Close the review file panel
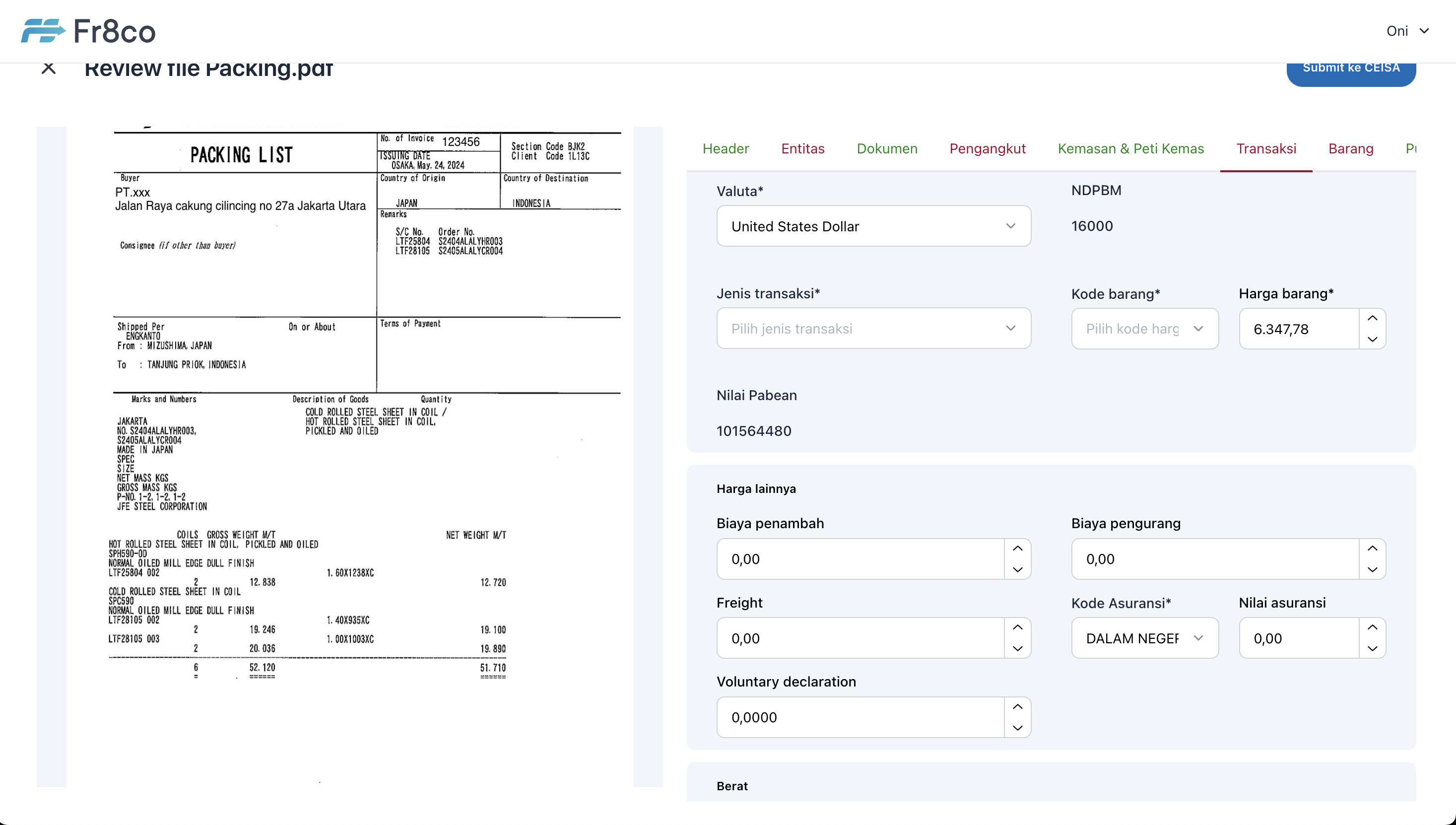Image resolution: width=1456 pixels, height=825 pixels. click(49, 69)
